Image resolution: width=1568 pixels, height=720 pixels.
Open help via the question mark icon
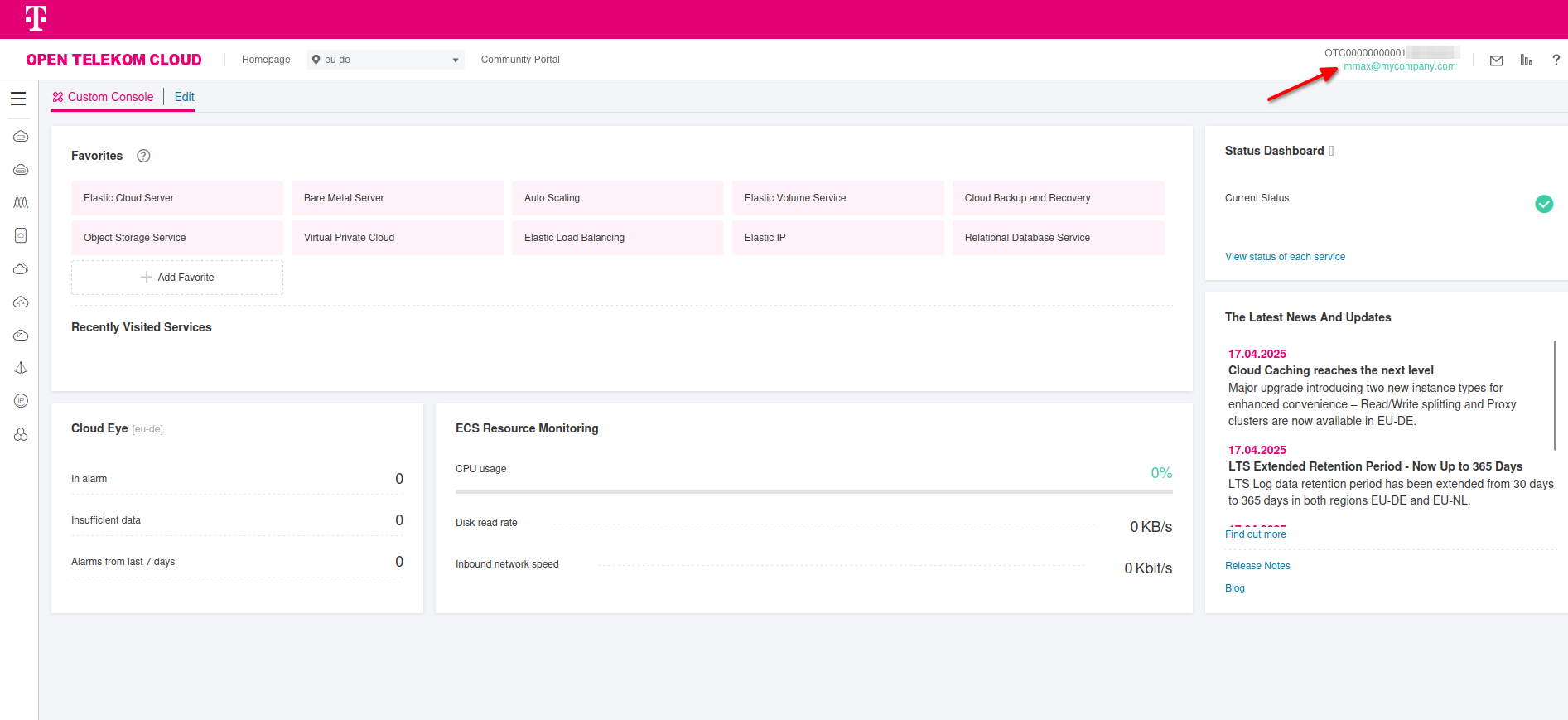coord(1556,60)
